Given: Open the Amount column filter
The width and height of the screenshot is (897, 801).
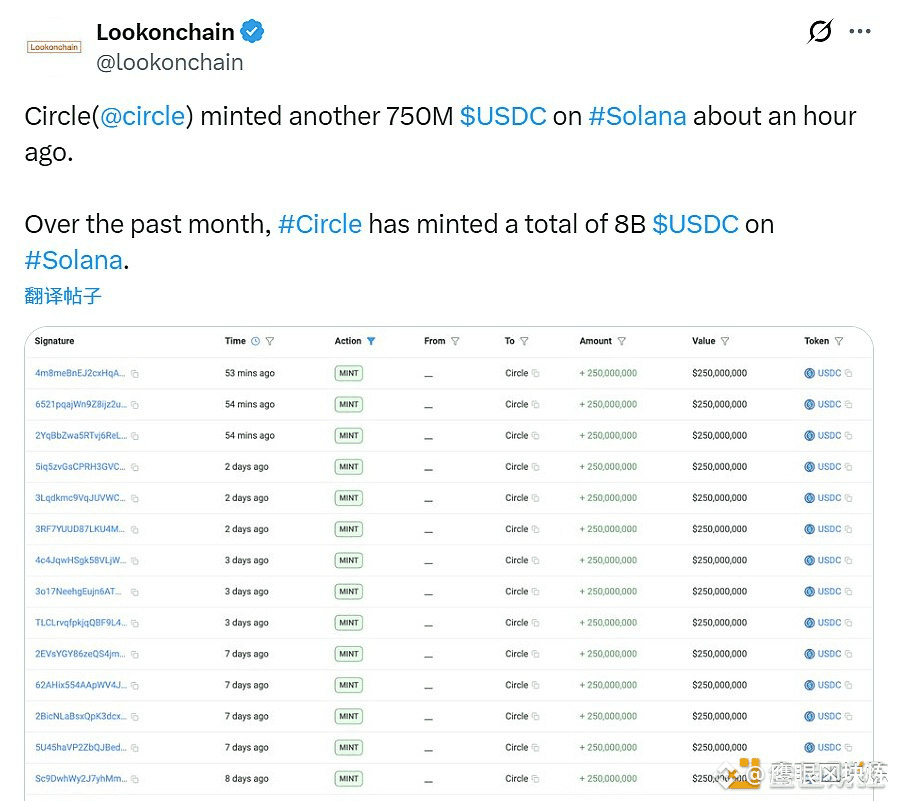Looking at the screenshot, I should (x=622, y=341).
